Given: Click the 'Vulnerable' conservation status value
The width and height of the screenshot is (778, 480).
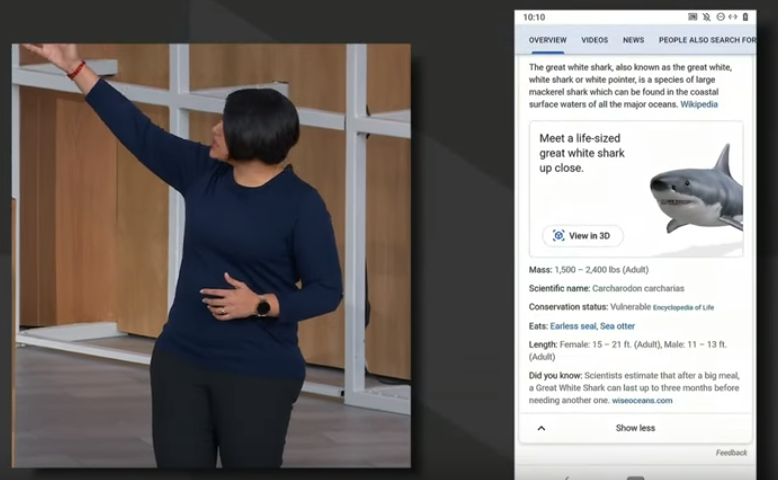Looking at the screenshot, I should click(630, 307).
